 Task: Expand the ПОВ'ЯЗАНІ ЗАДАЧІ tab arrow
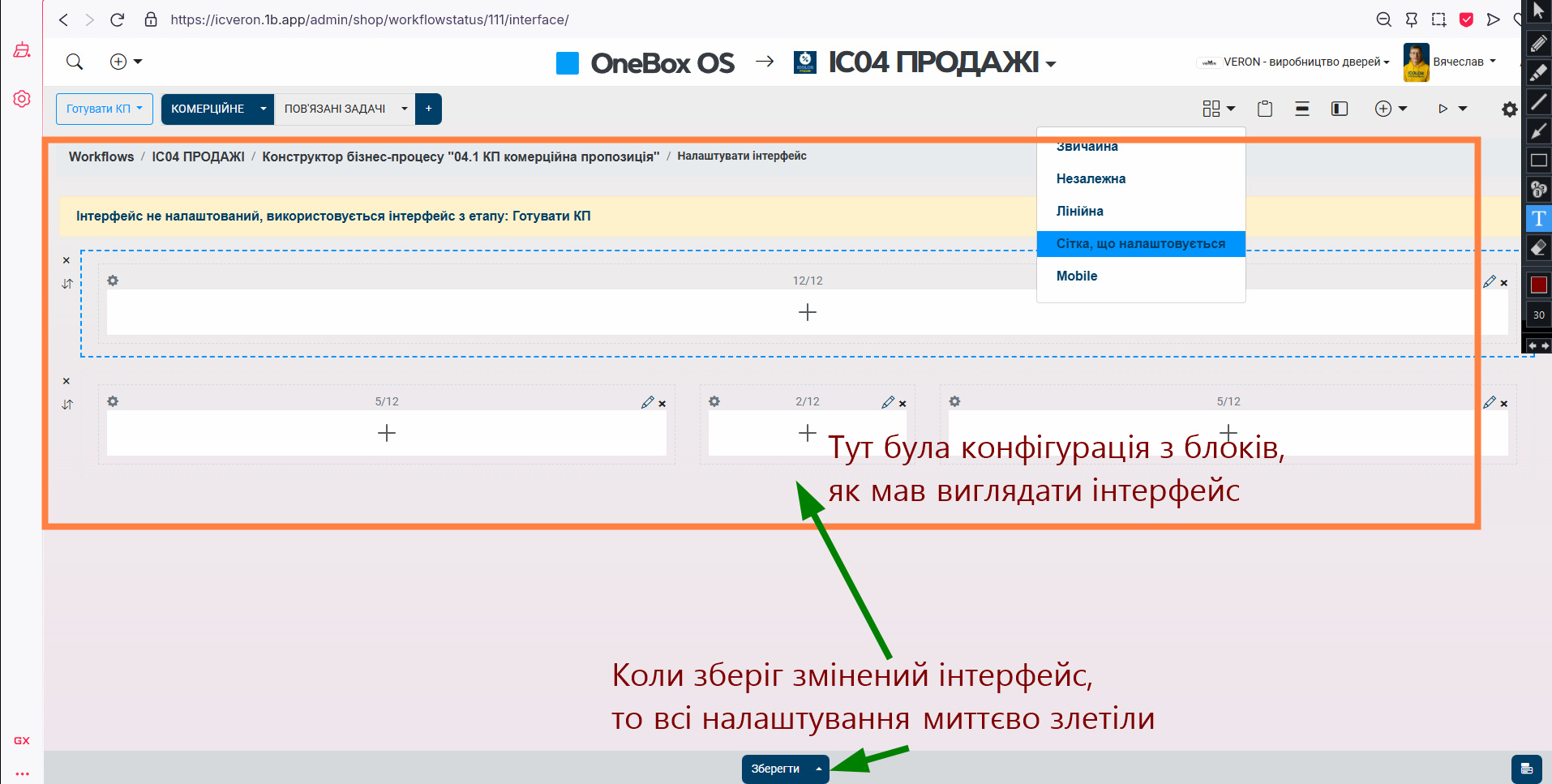pos(404,109)
